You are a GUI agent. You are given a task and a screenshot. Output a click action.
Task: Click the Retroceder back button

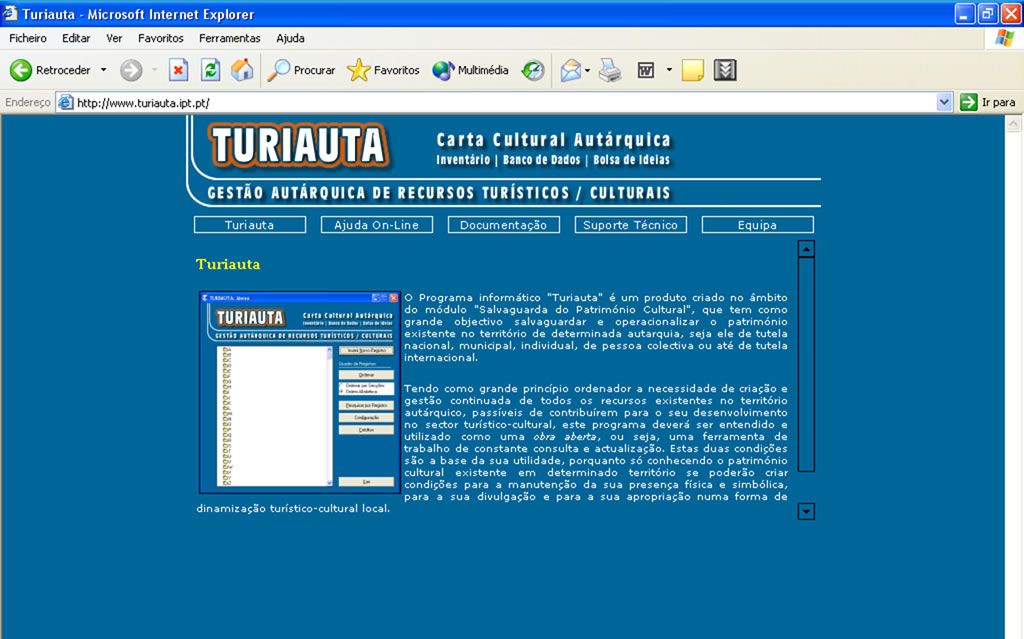[50, 70]
